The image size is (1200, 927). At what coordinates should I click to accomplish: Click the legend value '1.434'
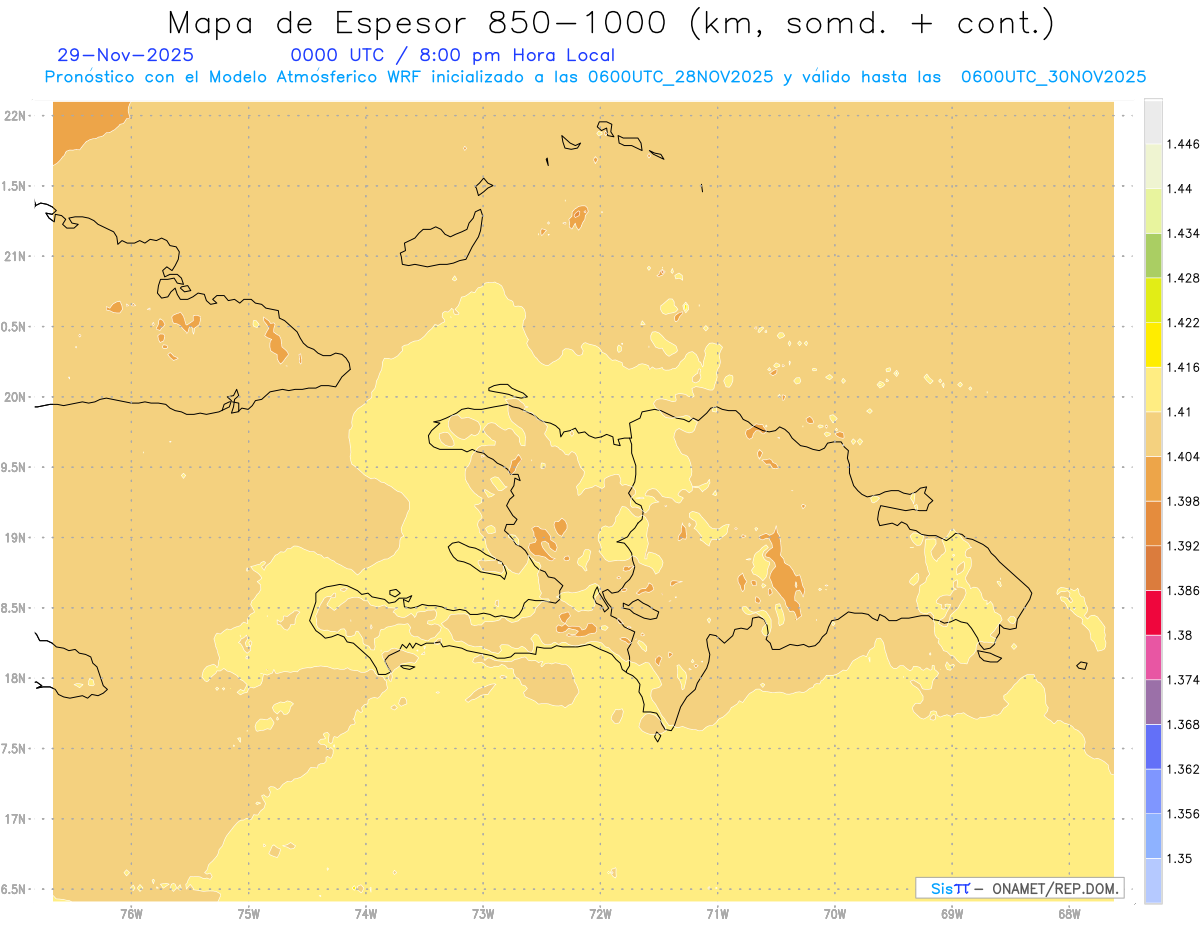coord(1182,233)
